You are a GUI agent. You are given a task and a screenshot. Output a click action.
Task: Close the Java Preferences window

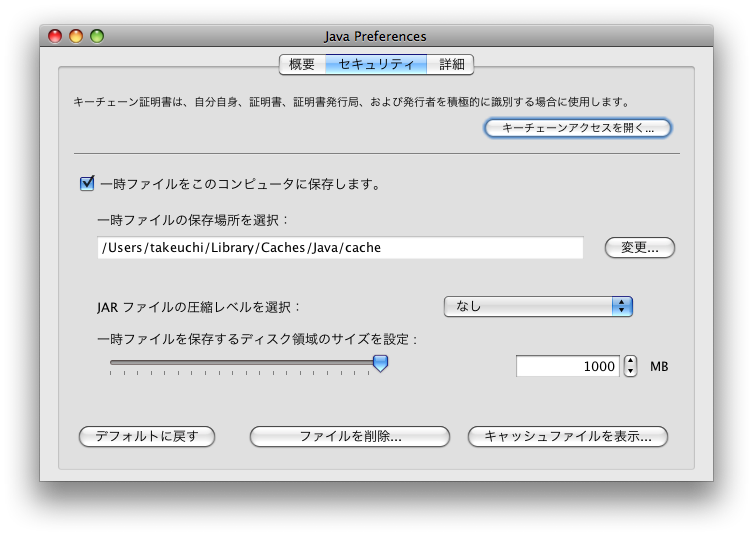tap(55, 36)
